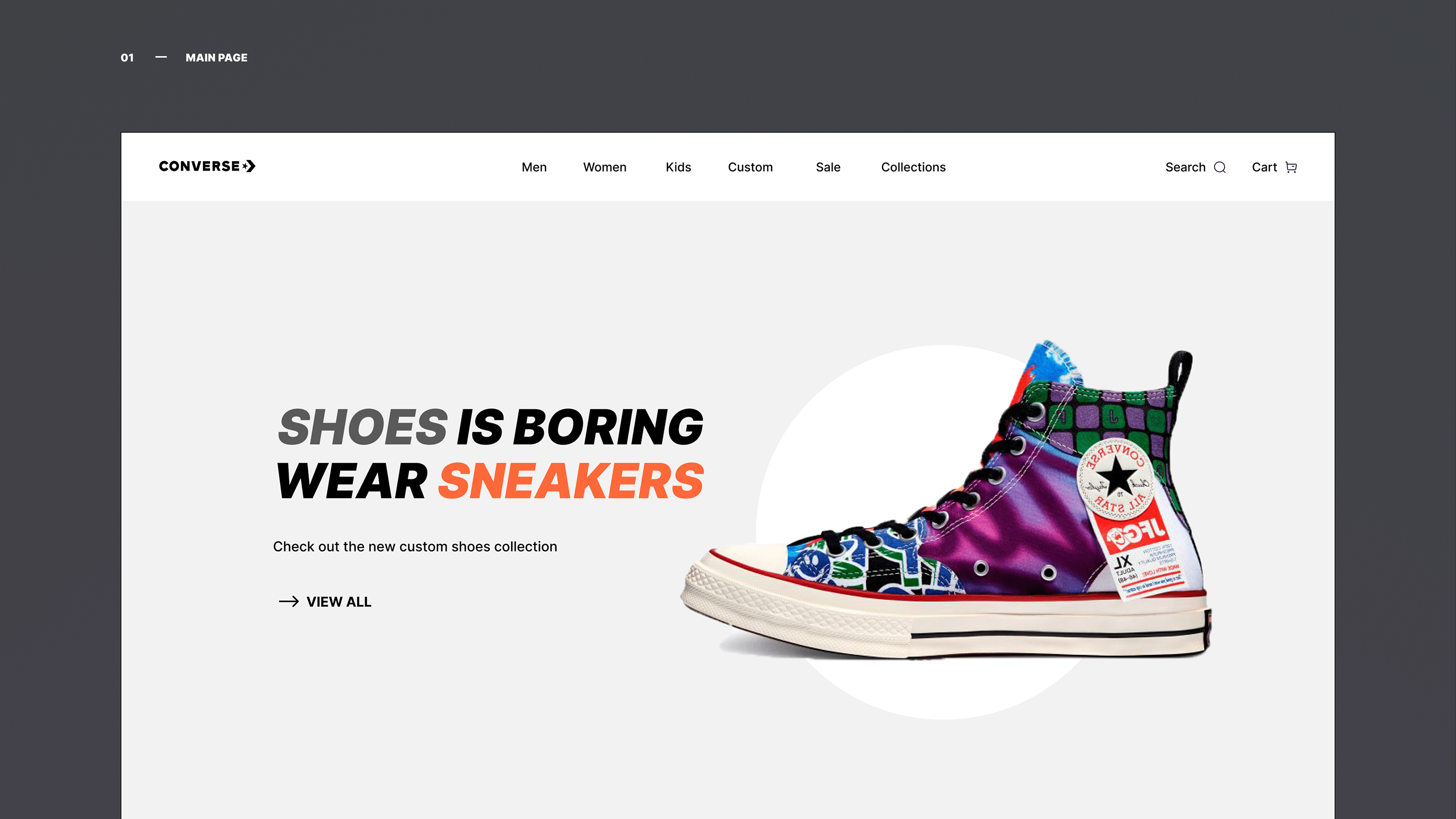Click the CONVERSE wordmark
The width and height of the screenshot is (1456, 819).
pos(199,166)
